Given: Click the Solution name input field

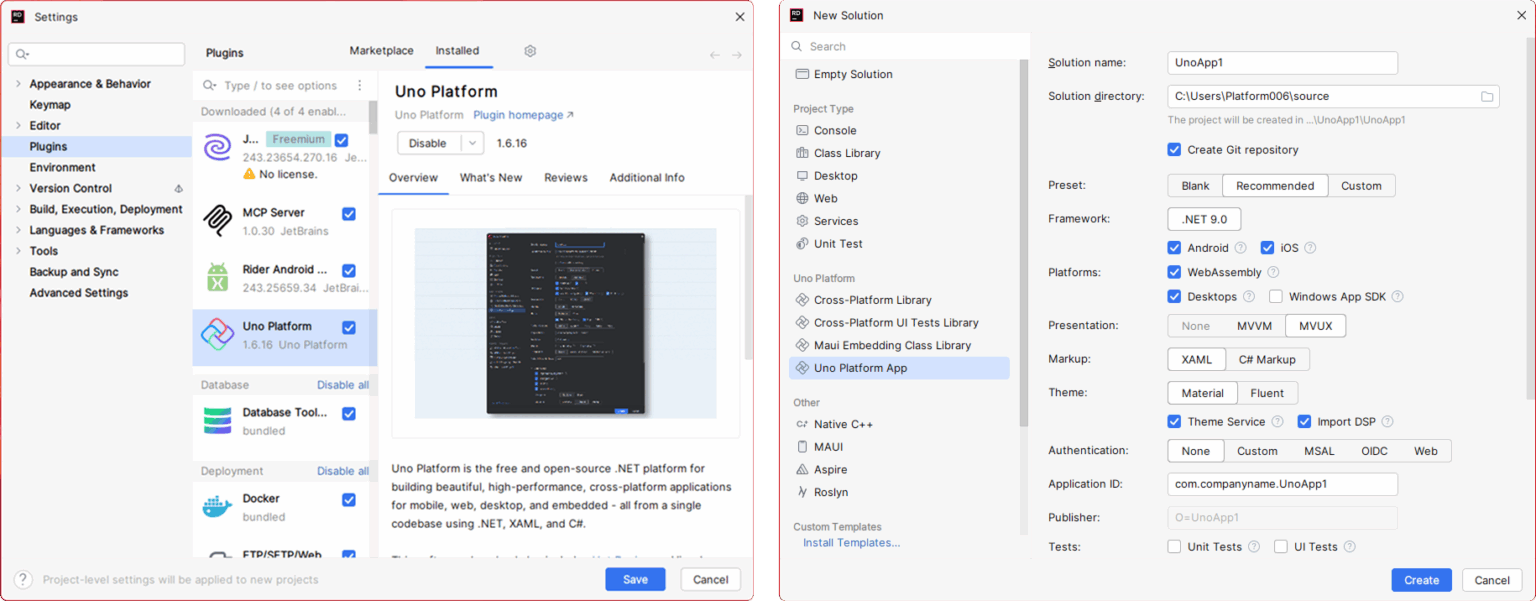Looking at the screenshot, I should point(1282,63).
